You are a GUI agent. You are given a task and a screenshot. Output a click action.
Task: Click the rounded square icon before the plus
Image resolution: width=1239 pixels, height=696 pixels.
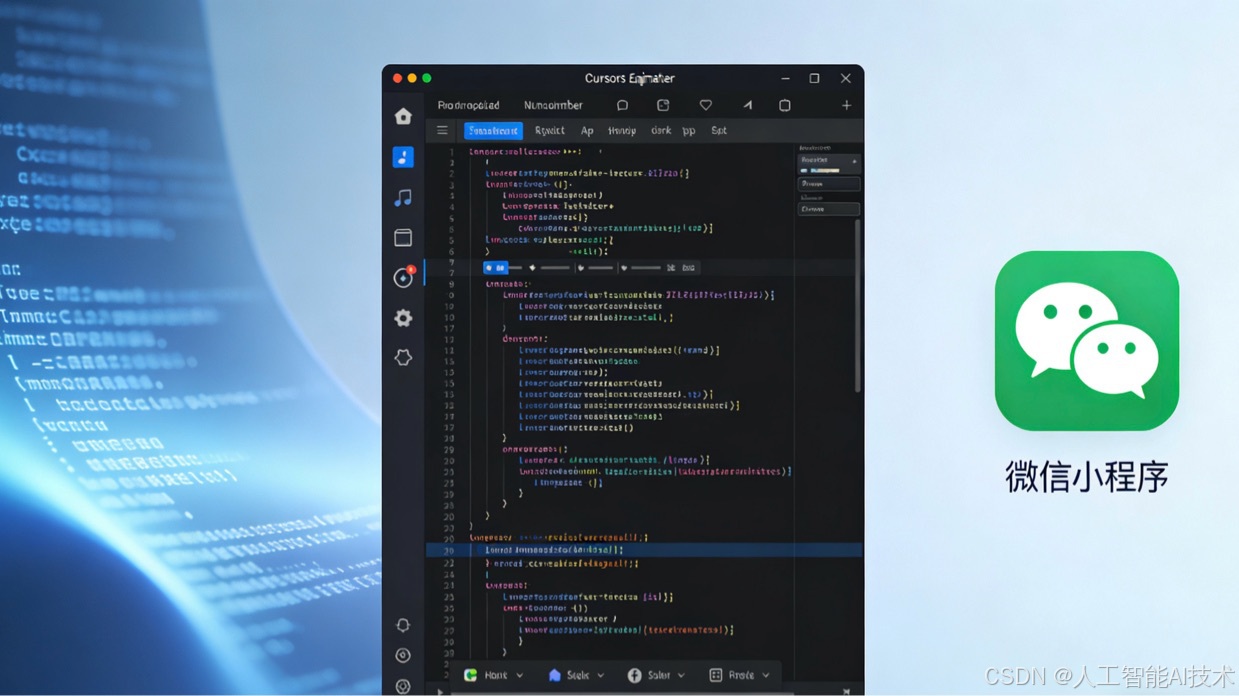[785, 105]
